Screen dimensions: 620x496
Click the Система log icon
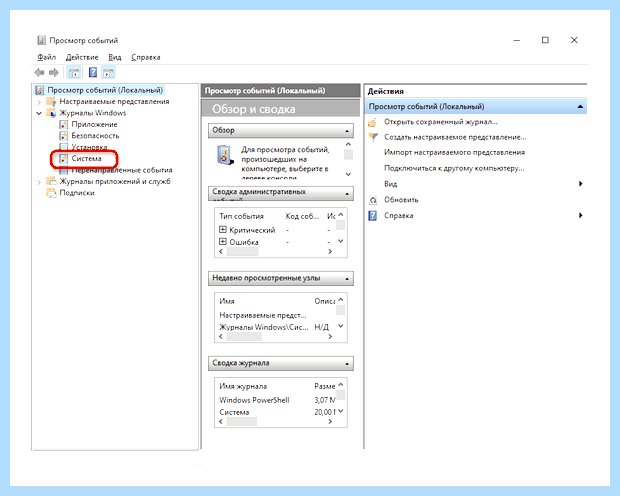click(63, 159)
